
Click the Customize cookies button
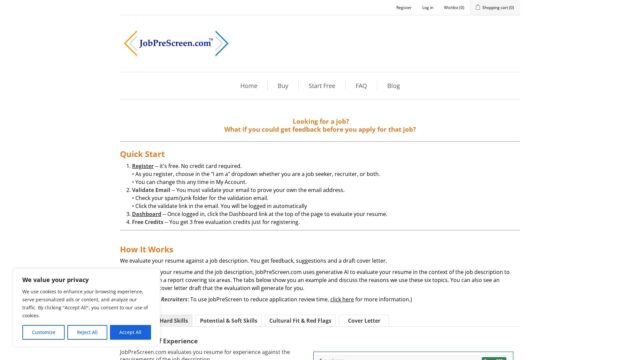[43, 332]
